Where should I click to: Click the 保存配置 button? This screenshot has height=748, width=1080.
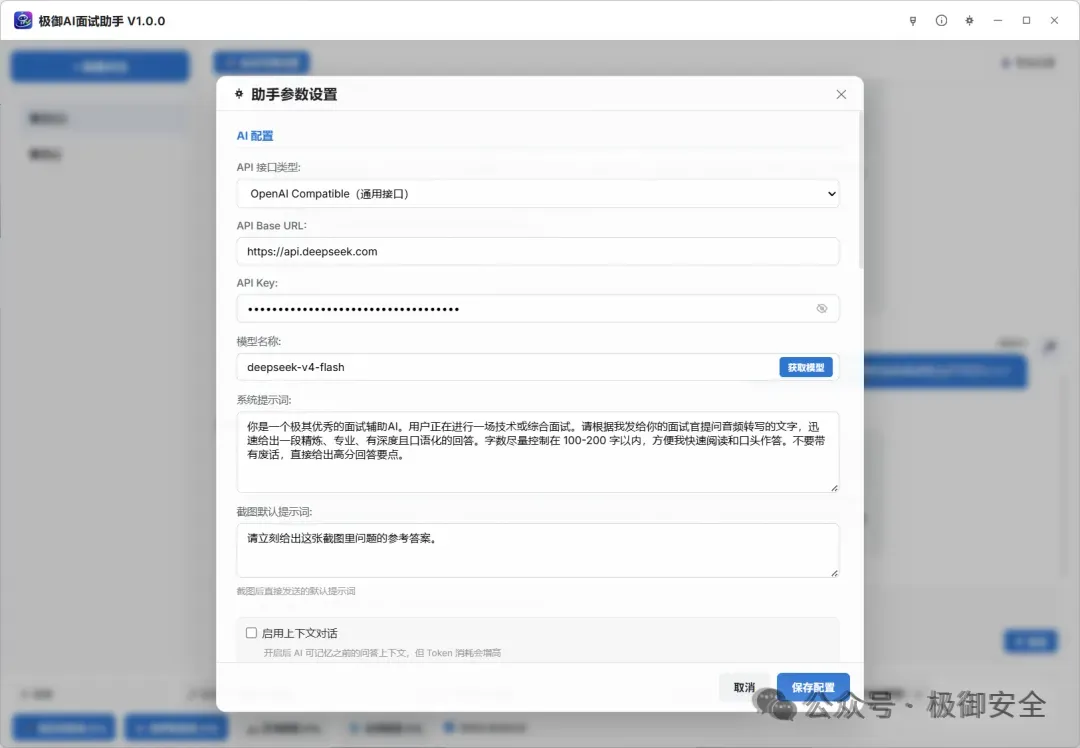click(813, 687)
